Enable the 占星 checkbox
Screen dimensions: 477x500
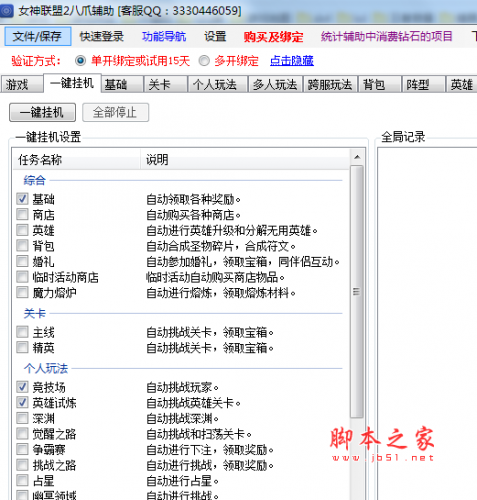(22, 480)
